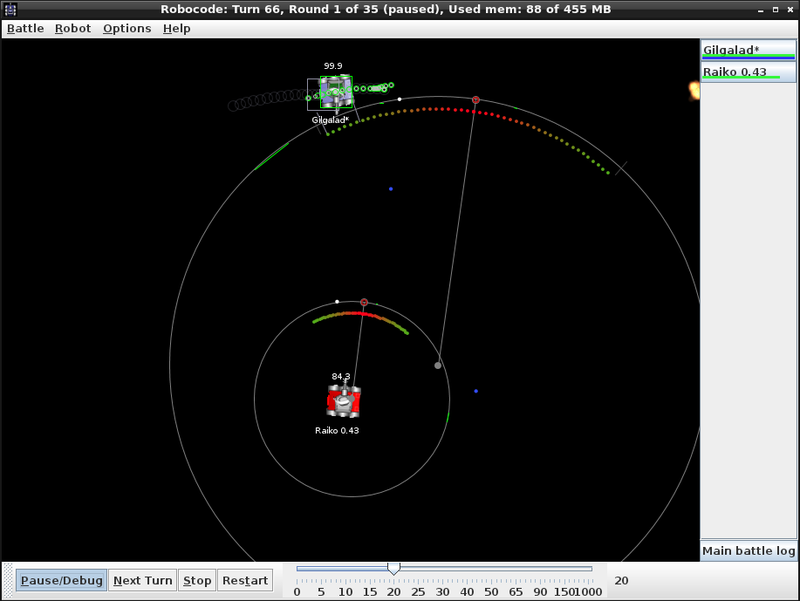Minimize the Robocode window
800x601 pixels.
[761, 10]
